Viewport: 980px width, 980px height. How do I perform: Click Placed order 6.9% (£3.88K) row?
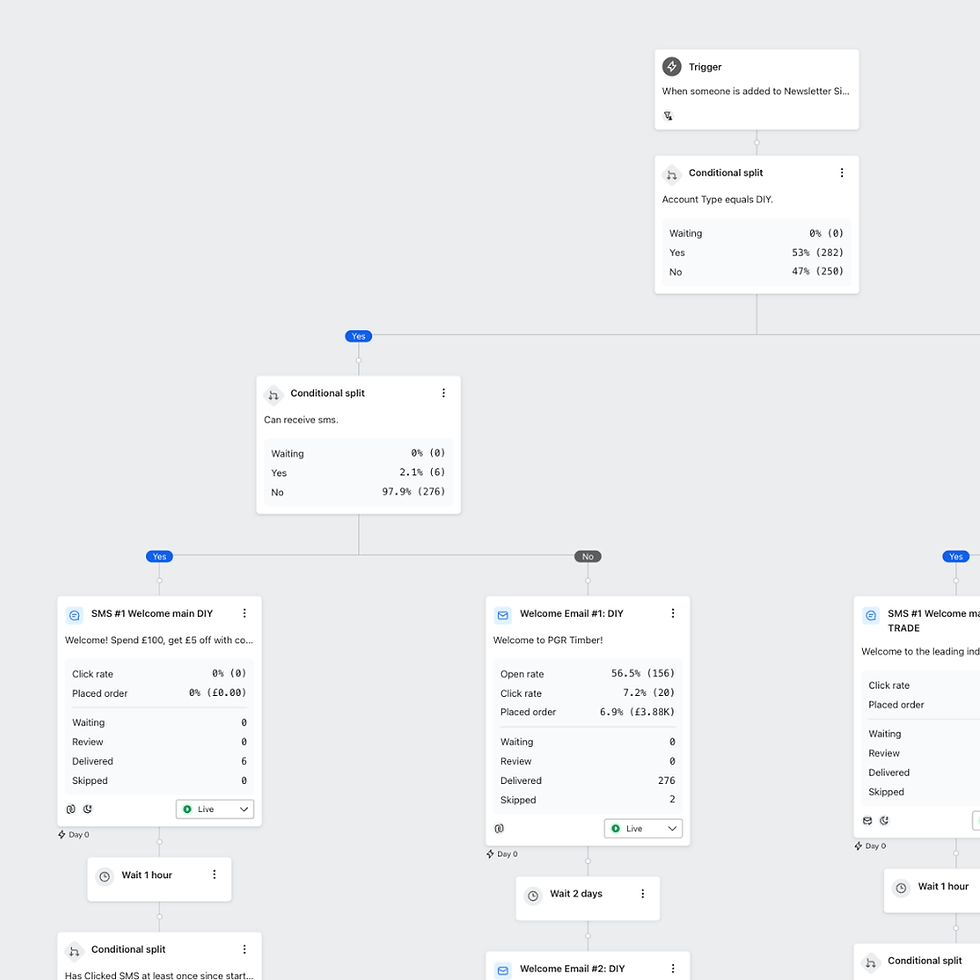[588, 712]
